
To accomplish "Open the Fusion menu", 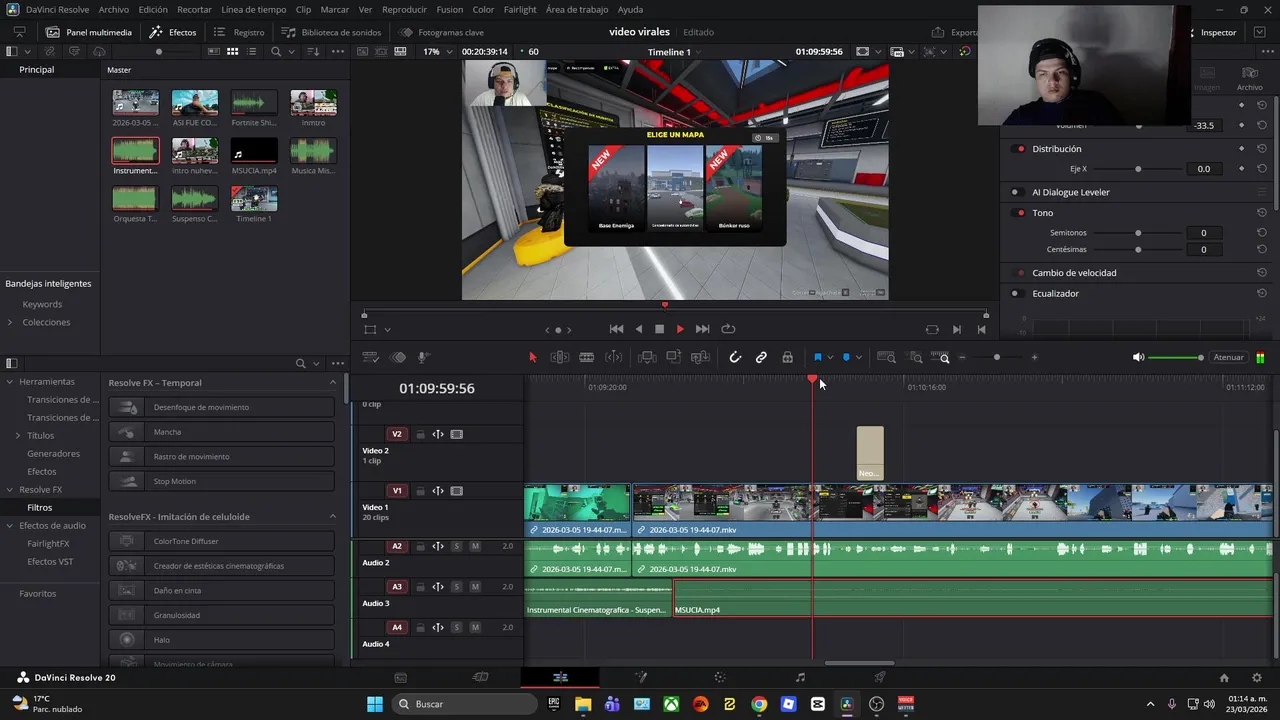I will pyautogui.click(x=450, y=9).
